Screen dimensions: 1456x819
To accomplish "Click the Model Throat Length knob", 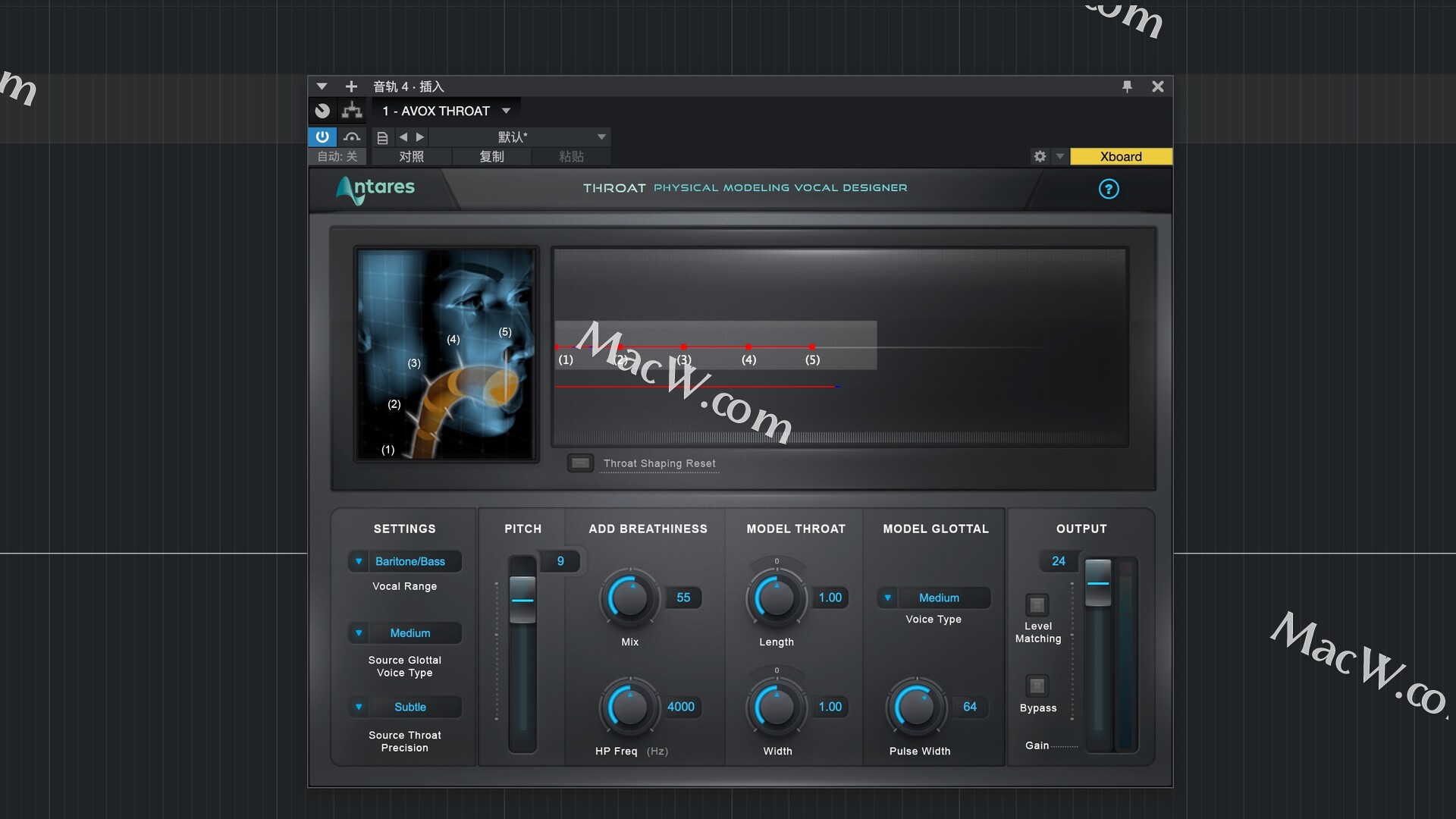I will tap(777, 598).
